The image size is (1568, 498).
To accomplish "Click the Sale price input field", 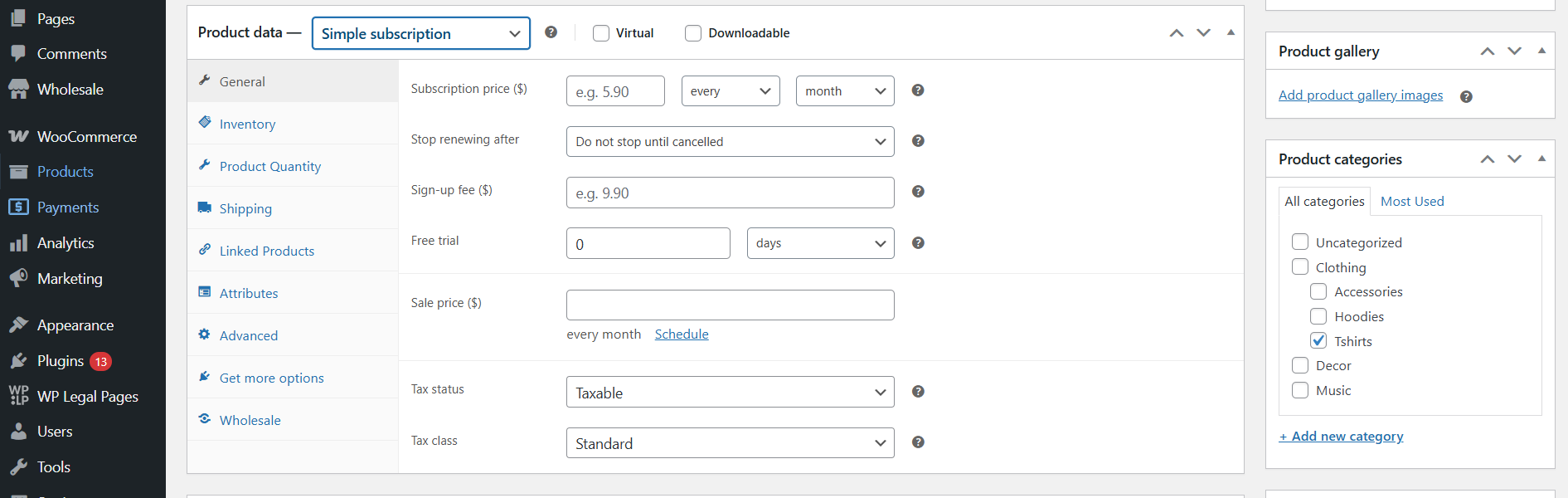I will [x=731, y=305].
